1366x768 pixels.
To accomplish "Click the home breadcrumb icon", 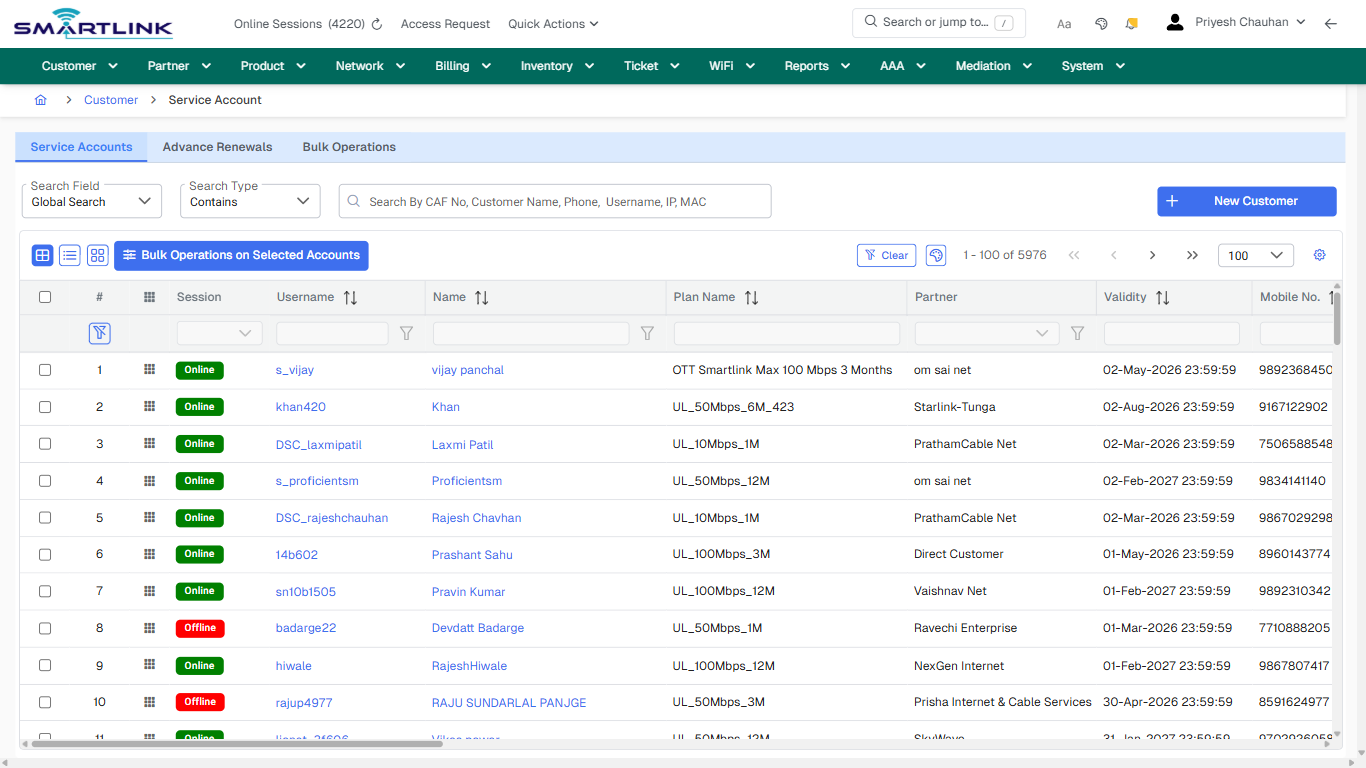I will pyautogui.click(x=40, y=100).
